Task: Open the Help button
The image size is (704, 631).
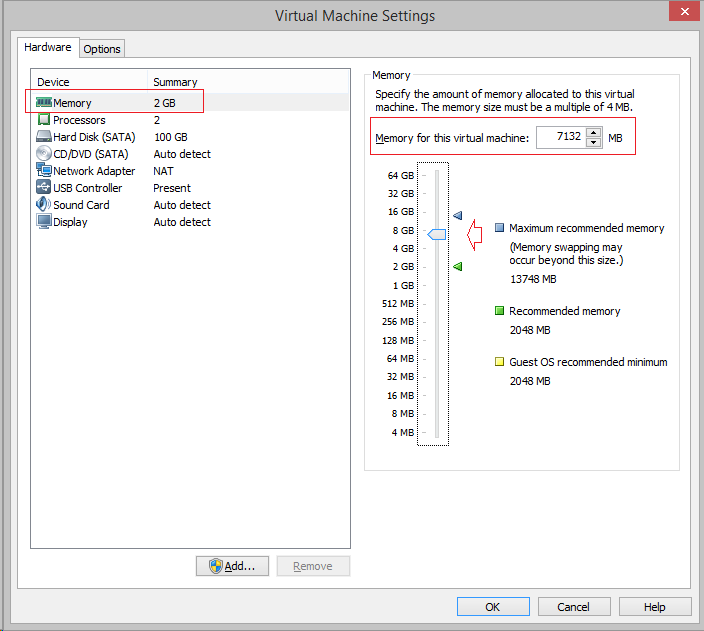Action: [x=655, y=607]
